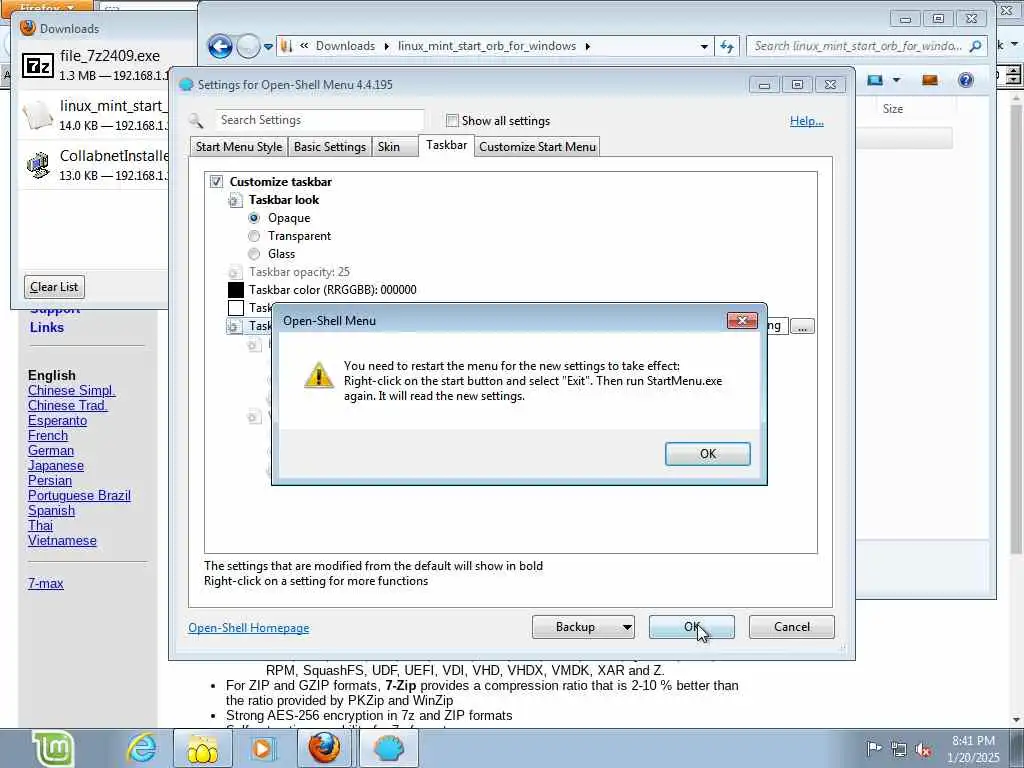Uncheck Customize taskbar checkbox
The width and height of the screenshot is (1024, 768).
[216, 182]
